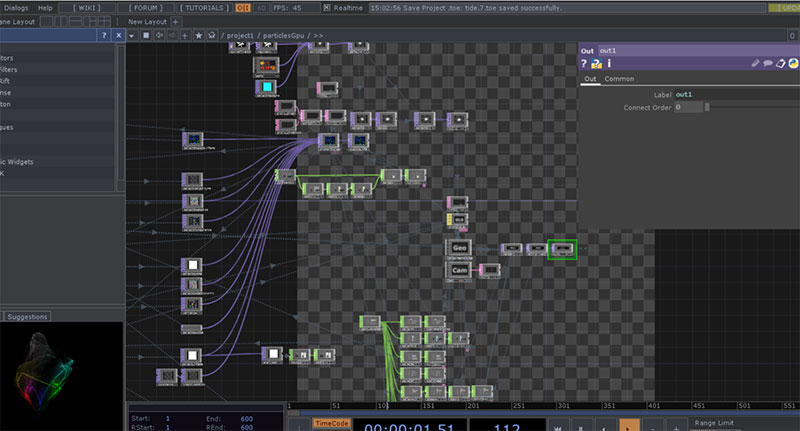Select ic Widgets palette item
The width and height of the screenshot is (800, 431).
(17, 162)
